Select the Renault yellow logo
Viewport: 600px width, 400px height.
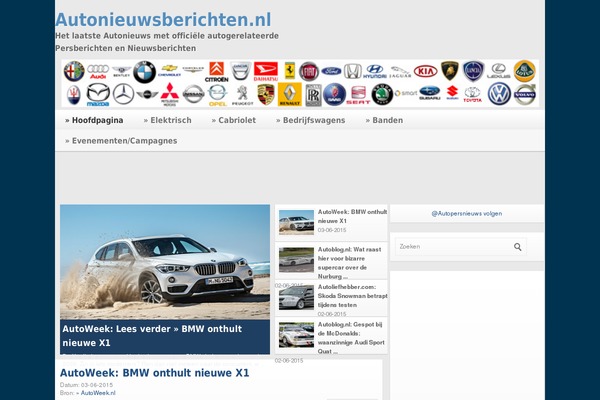[290, 95]
